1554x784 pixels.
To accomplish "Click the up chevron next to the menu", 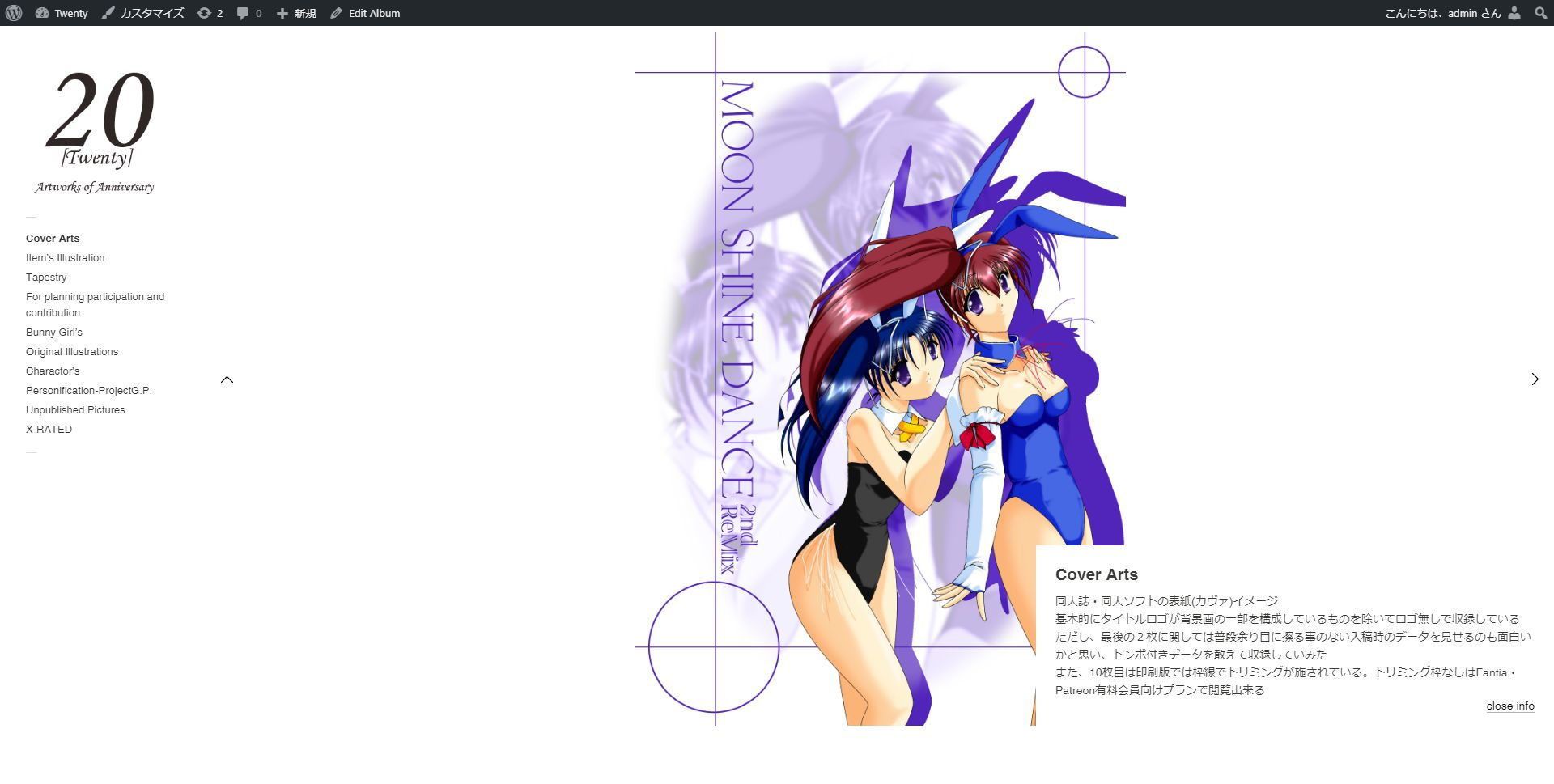I will 227,379.
